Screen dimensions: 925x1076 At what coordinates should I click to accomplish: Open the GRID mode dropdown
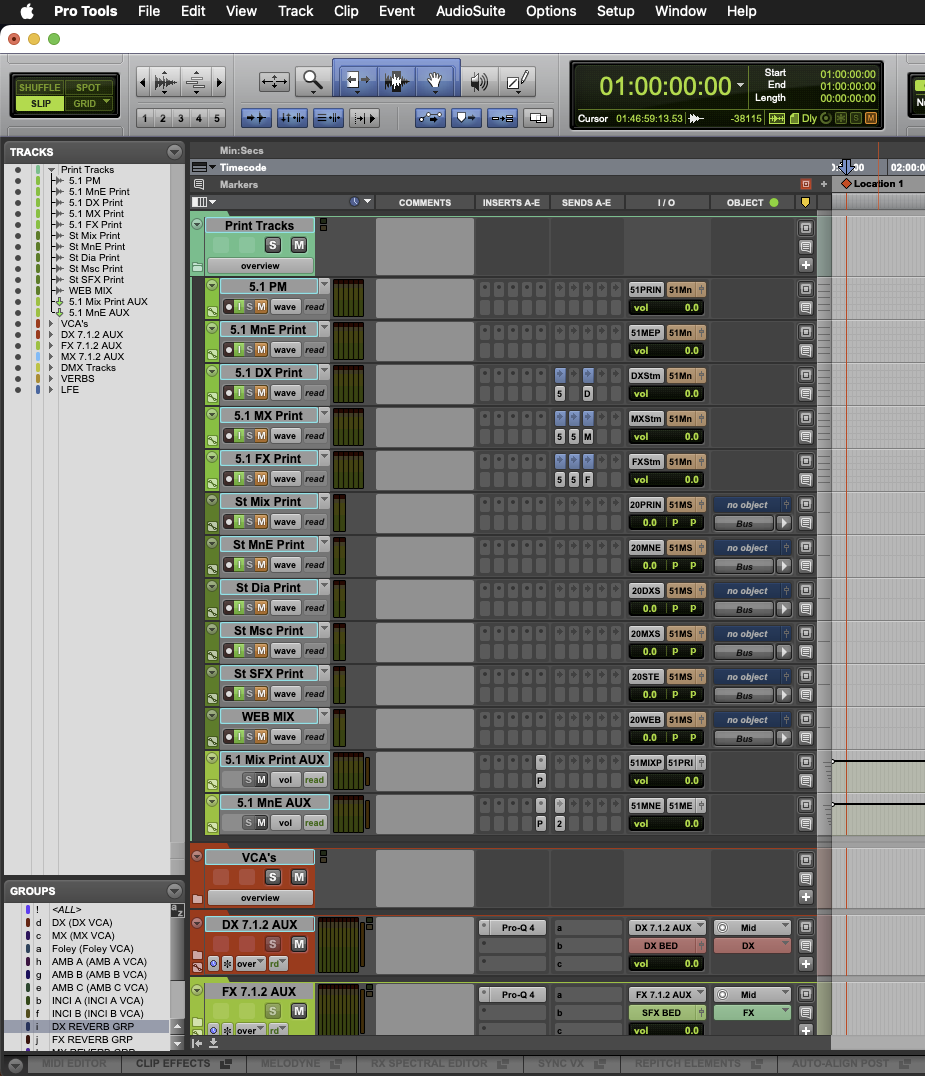[107, 102]
